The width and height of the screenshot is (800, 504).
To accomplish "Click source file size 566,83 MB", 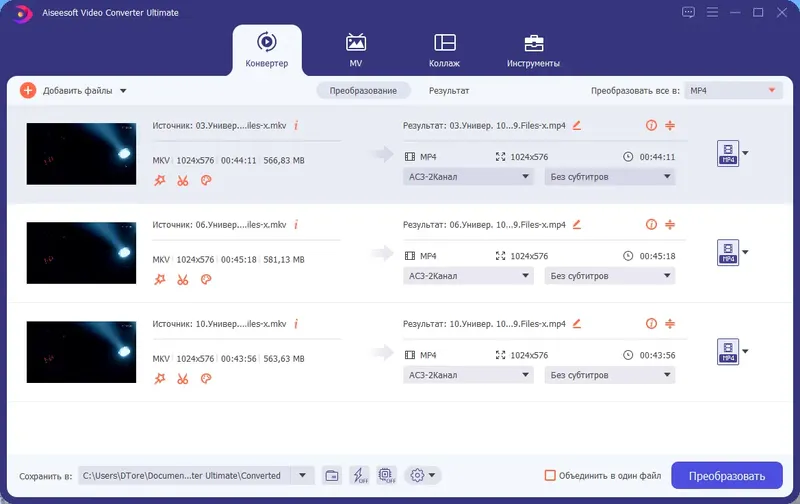I will click(x=284, y=160).
